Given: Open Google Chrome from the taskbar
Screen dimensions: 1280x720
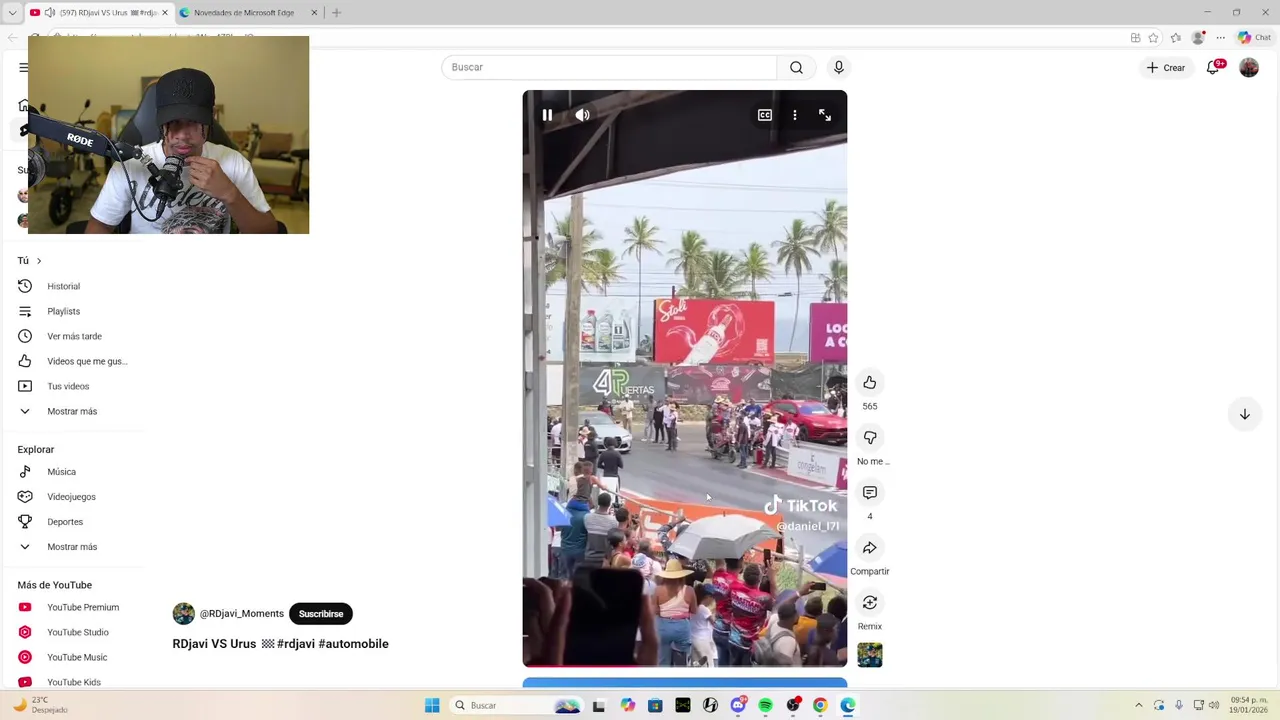Looking at the screenshot, I should tap(820, 706).
